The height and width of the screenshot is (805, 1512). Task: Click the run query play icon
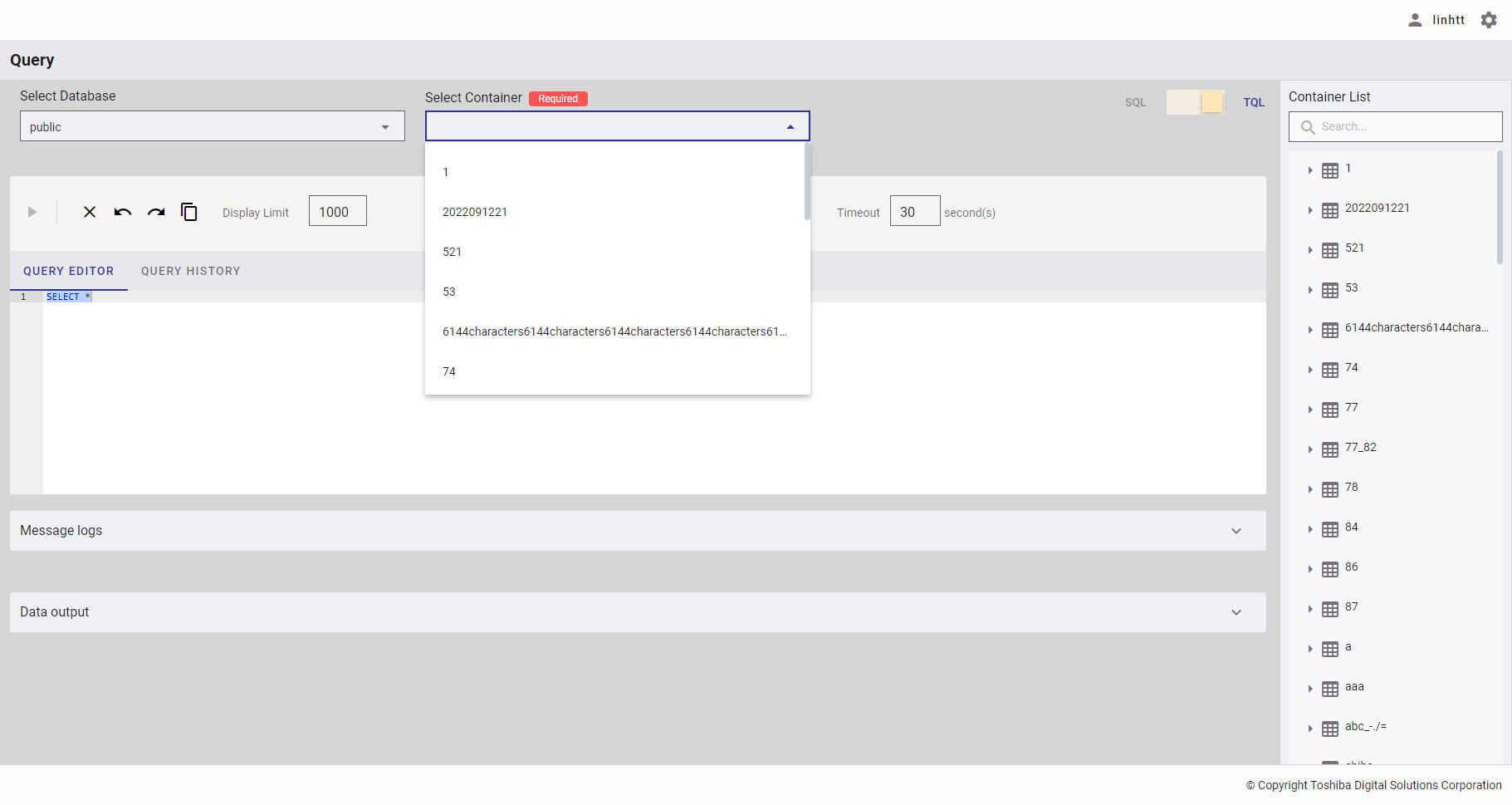[32, 213]
